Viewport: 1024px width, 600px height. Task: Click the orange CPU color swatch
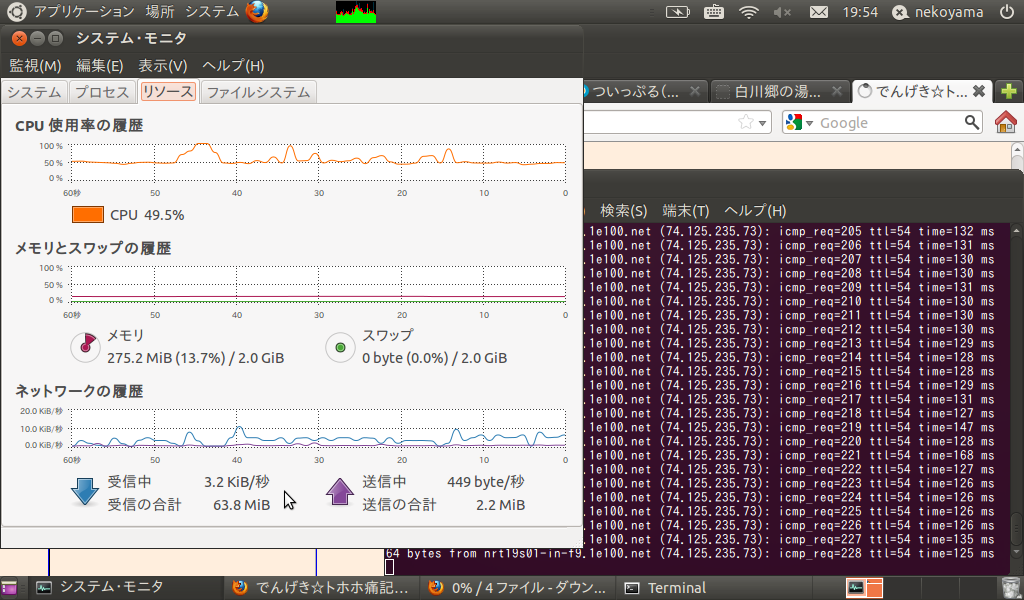[x=88, y=215]
